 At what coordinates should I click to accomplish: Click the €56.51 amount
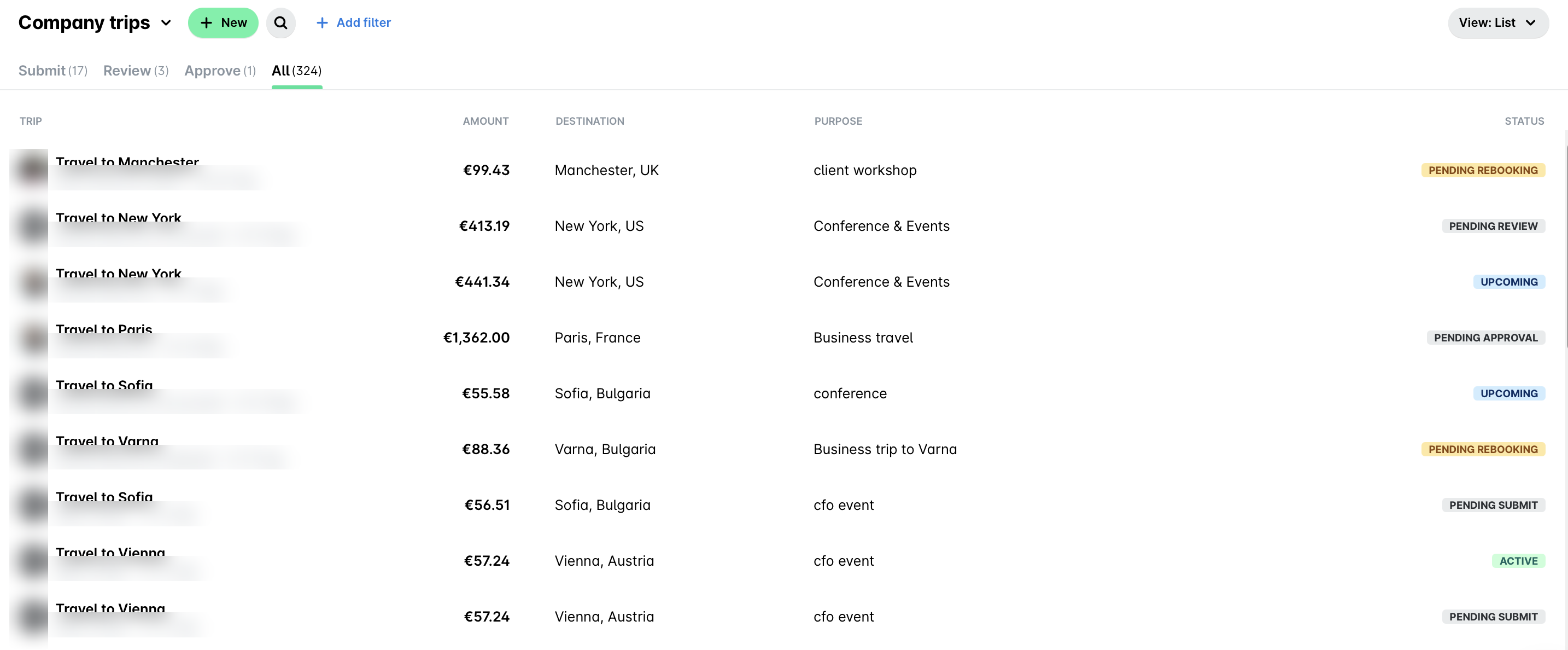click(x=487, y=505)
